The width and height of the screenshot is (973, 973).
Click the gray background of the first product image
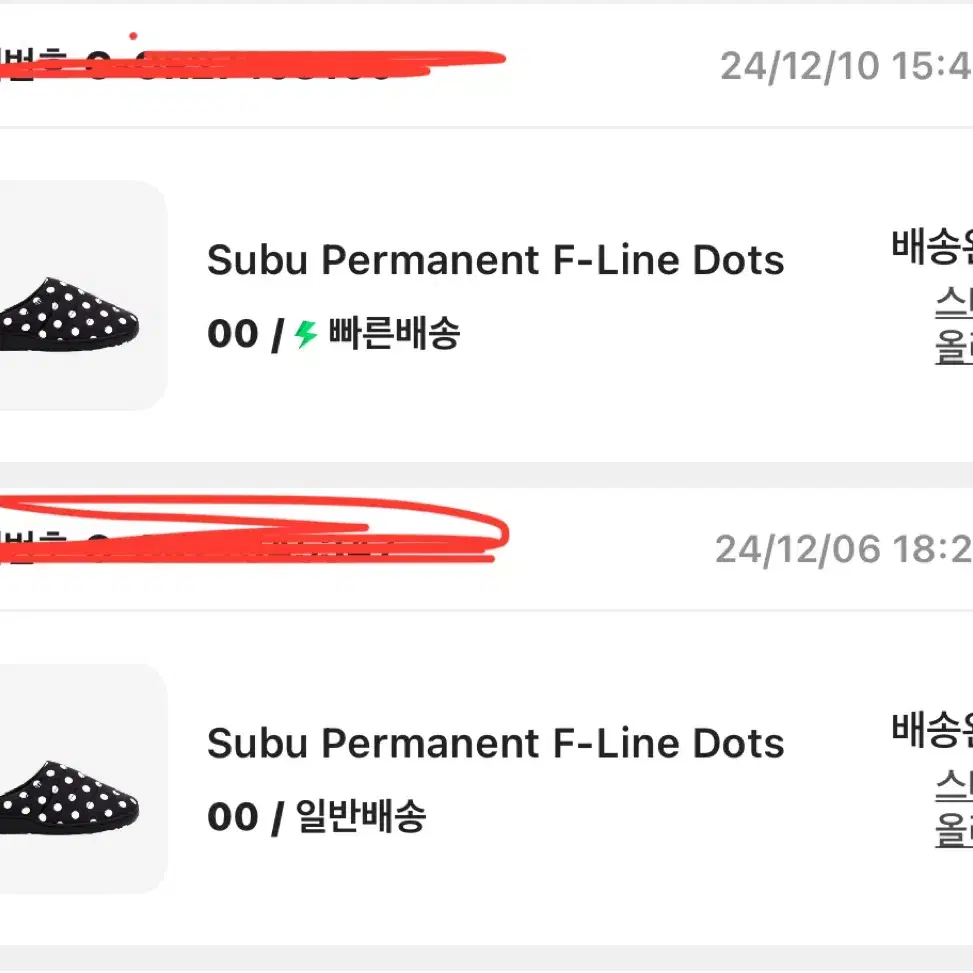click(84, 230)
